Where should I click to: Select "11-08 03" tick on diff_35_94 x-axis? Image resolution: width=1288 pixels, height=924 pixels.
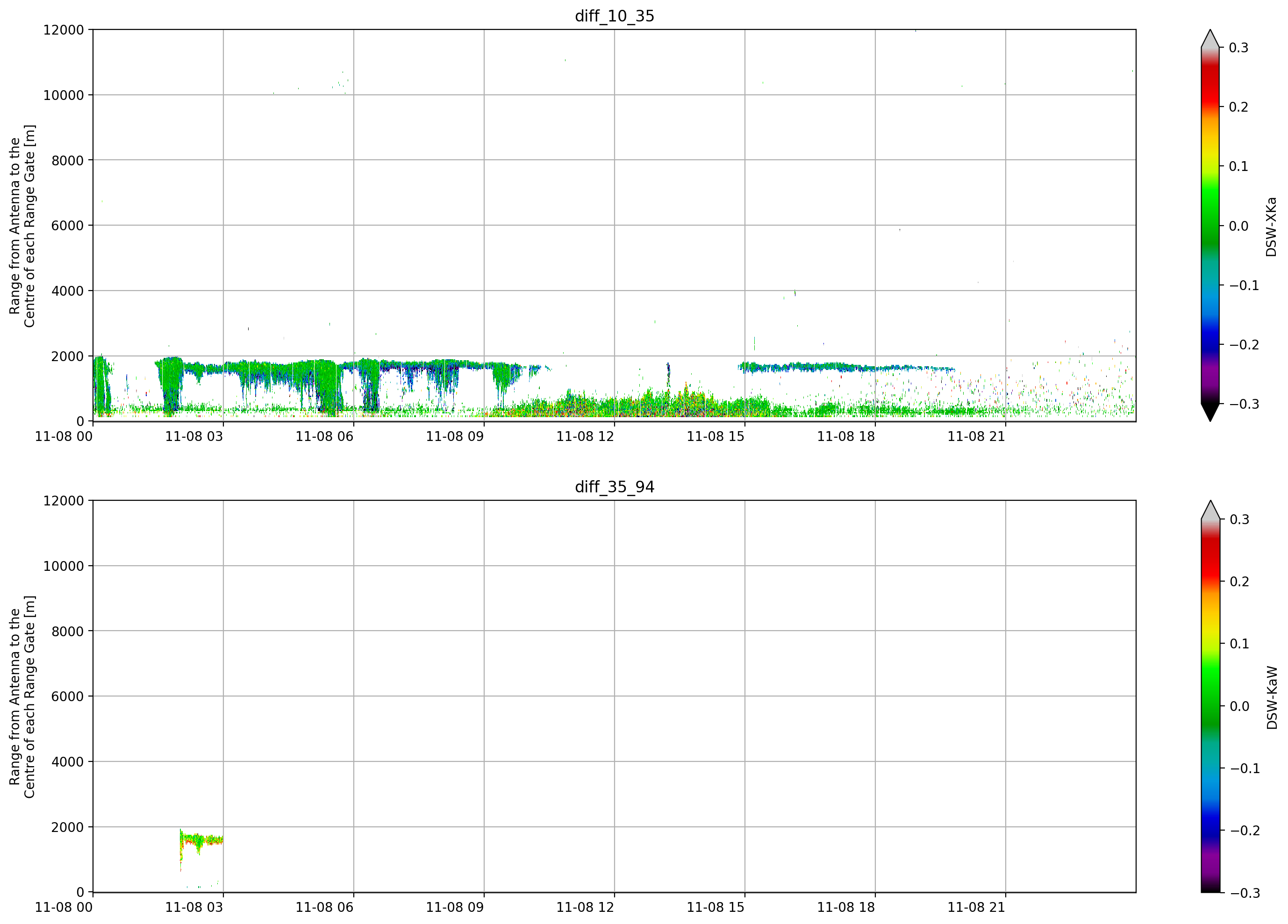pos(194,908)
